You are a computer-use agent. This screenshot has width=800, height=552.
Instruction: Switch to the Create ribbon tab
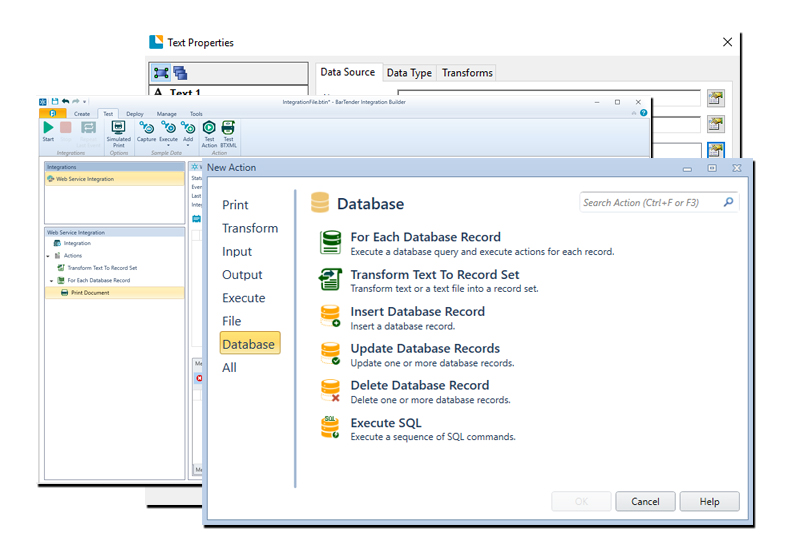point(82,114)
